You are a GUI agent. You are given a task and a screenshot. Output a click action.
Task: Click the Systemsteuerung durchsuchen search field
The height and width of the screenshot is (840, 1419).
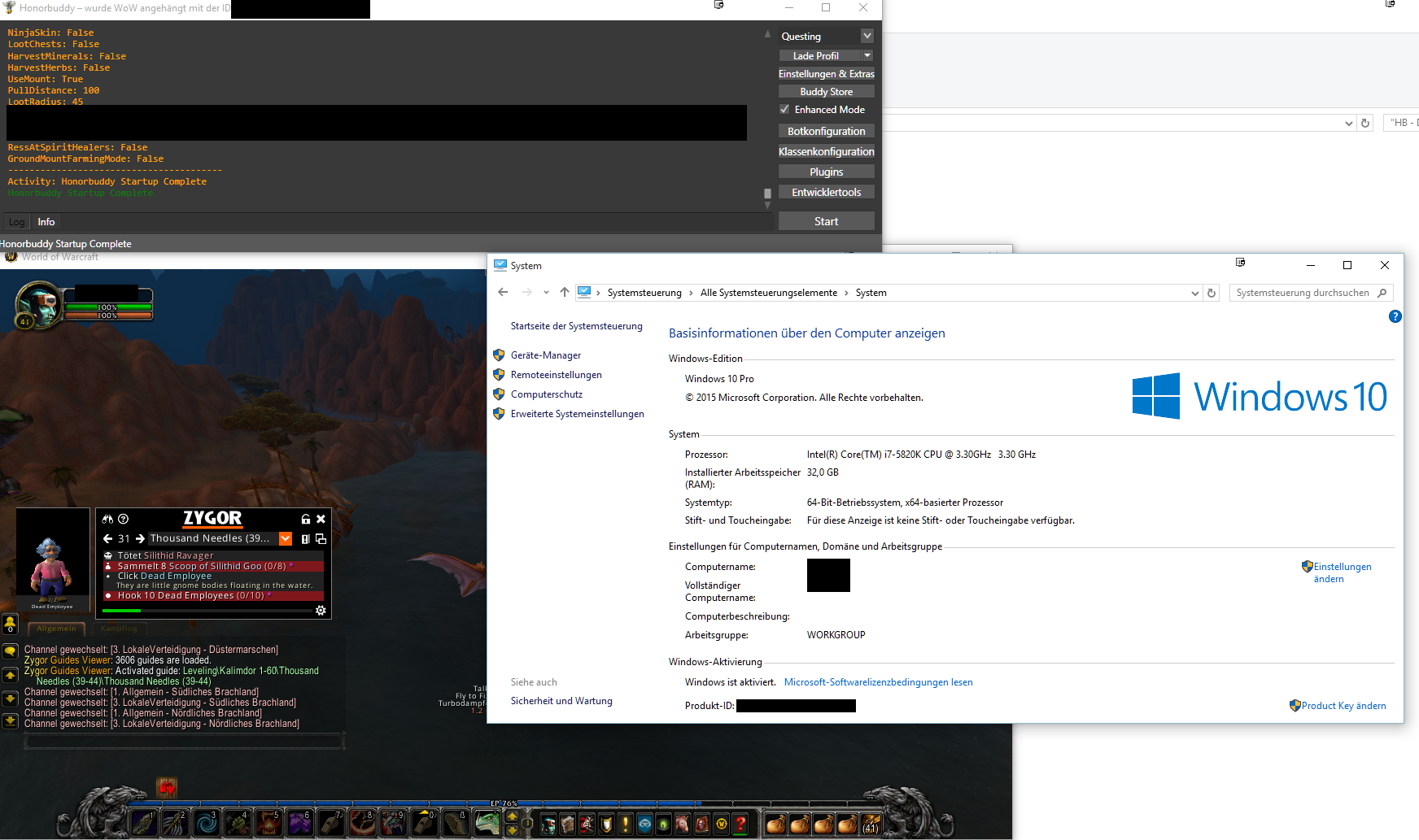(1311, 293)
